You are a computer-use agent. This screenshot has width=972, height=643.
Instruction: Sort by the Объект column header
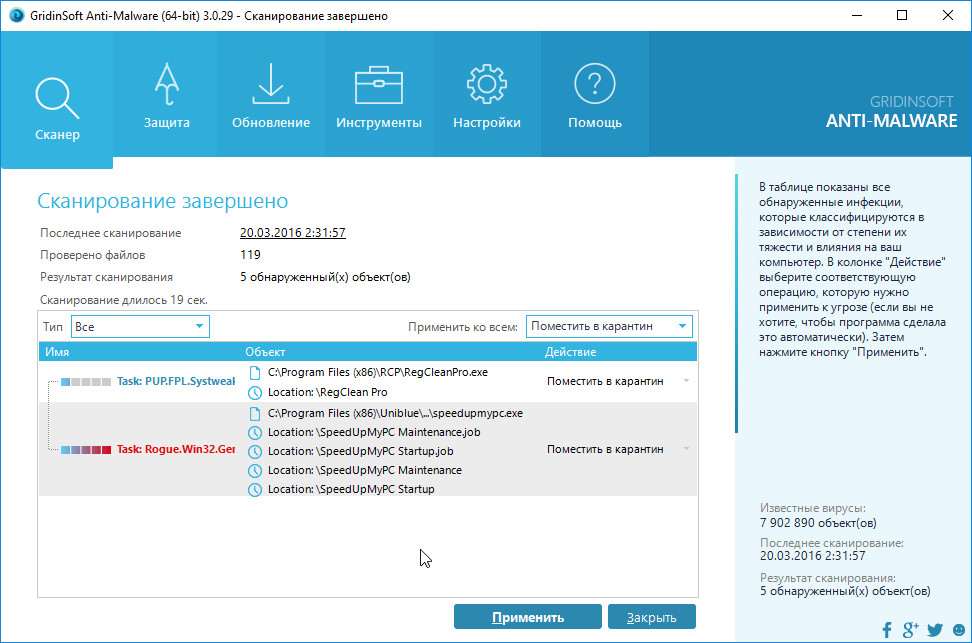(x=265, y=352)
